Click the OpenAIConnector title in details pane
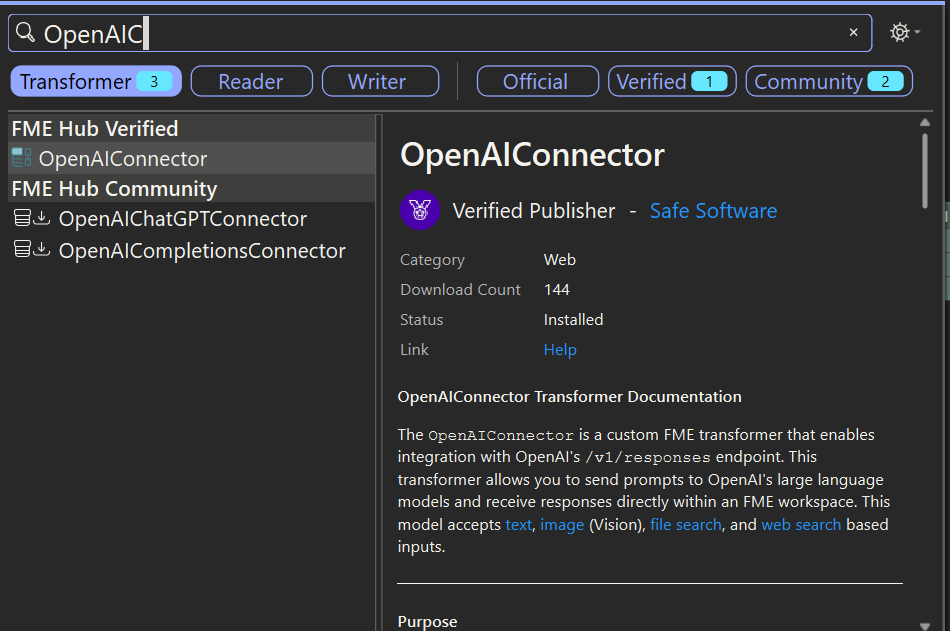The height and width of the screenshot is (631, 950). pos(532,155)
